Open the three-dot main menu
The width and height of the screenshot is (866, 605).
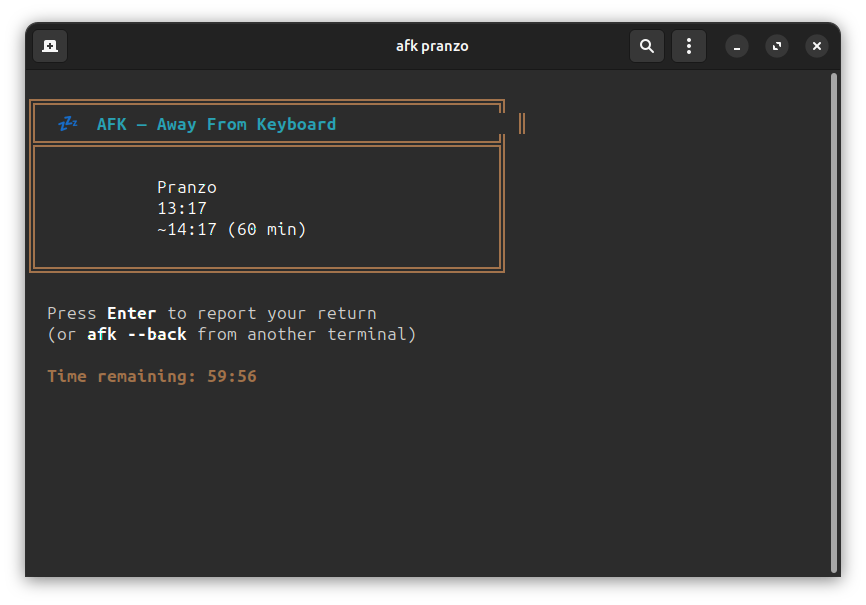(x=689, y=46)
